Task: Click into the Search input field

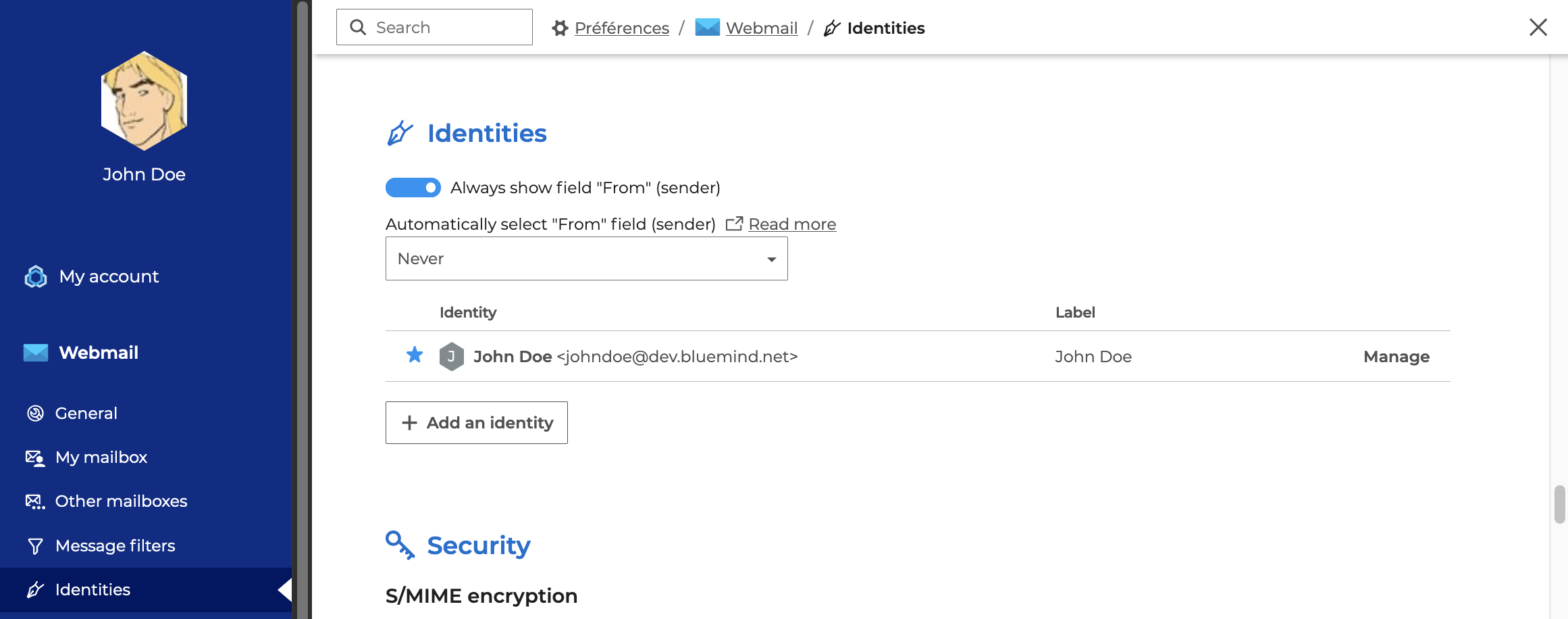Action: click(x=446, y=28)
